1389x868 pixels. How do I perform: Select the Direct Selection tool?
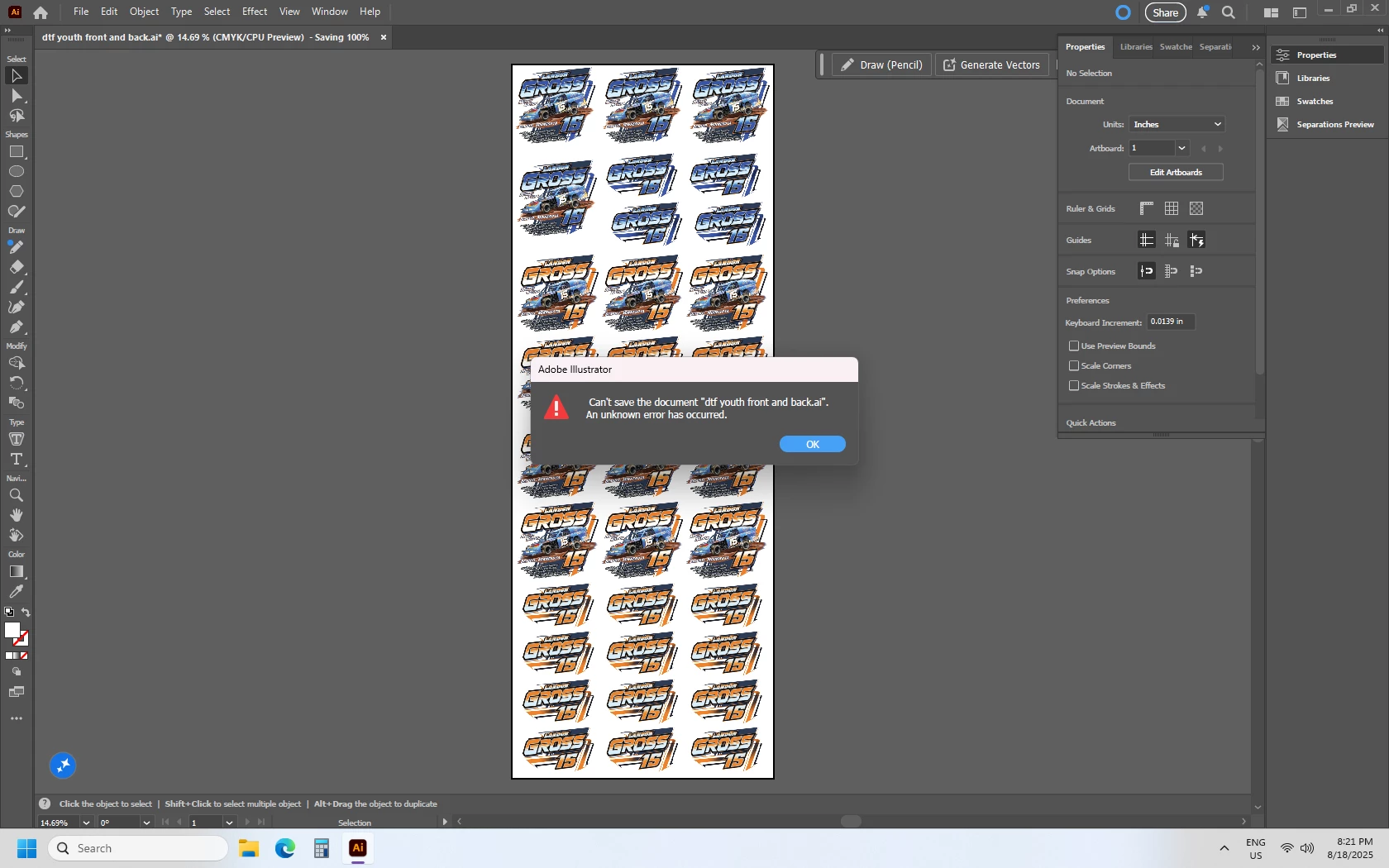coord(17,96)
